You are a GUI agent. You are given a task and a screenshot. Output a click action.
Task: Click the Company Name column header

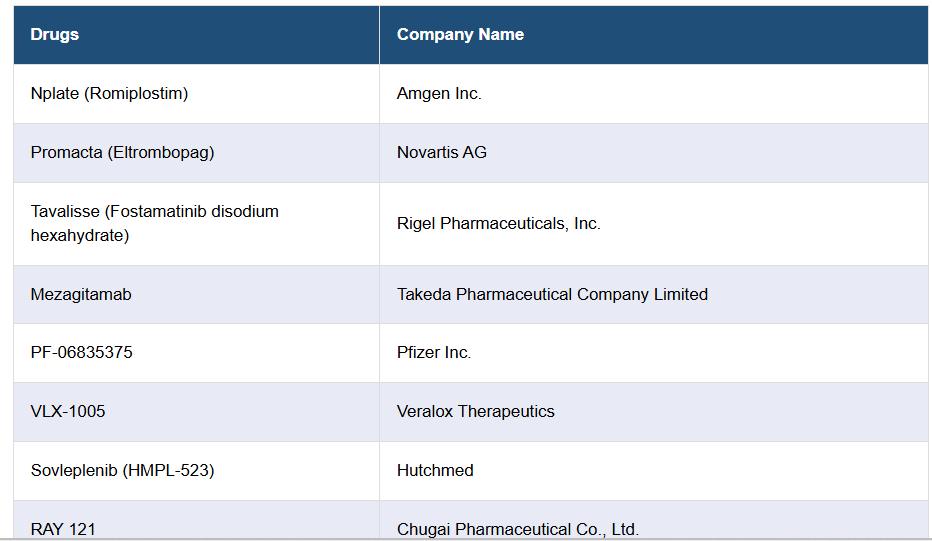460,35
